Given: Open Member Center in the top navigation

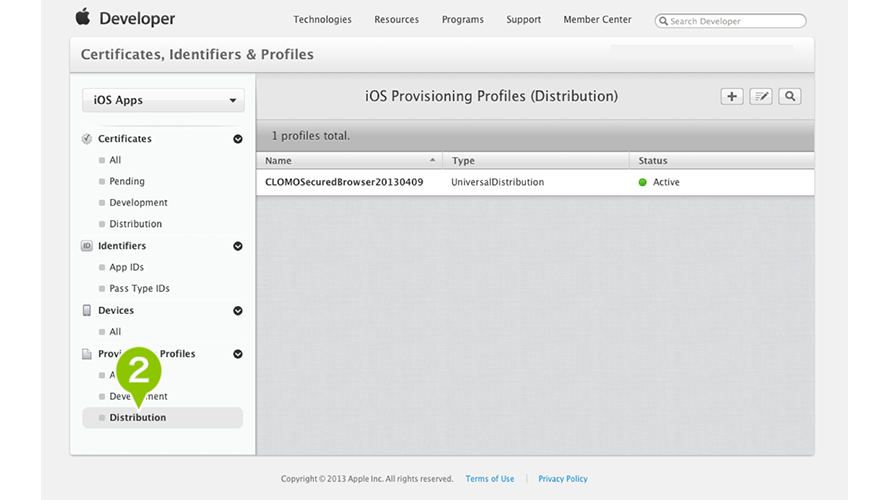Looking at the screenshot, I should coord(597,19).
